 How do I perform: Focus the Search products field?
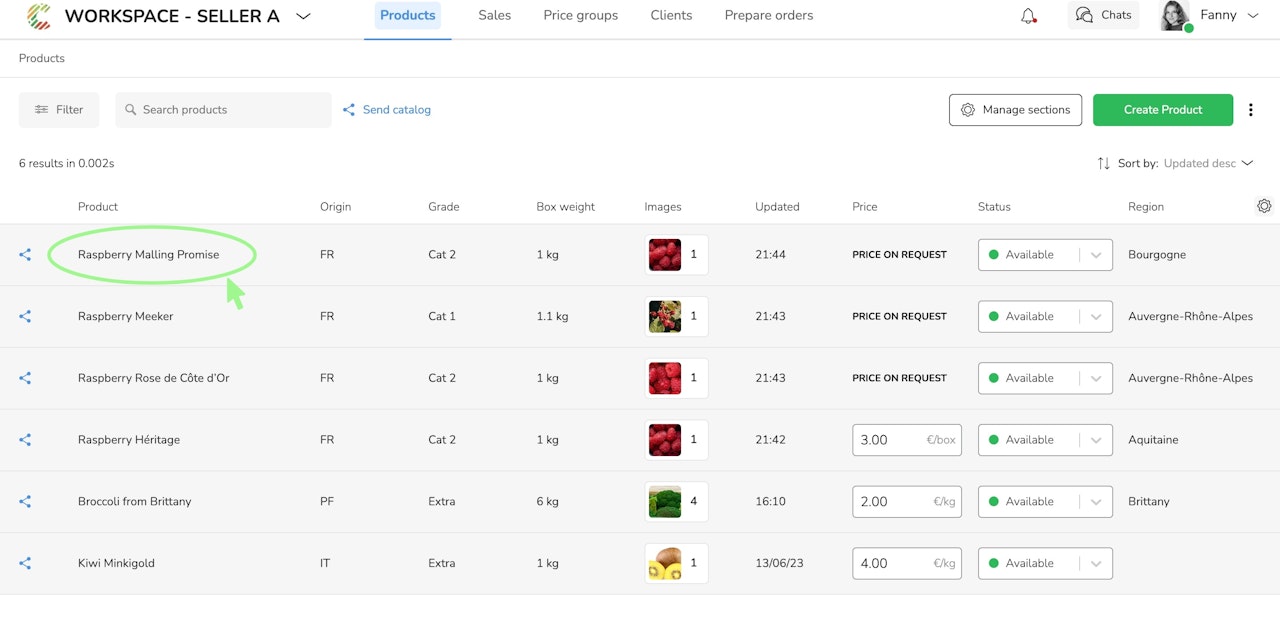tap(223, 110)
